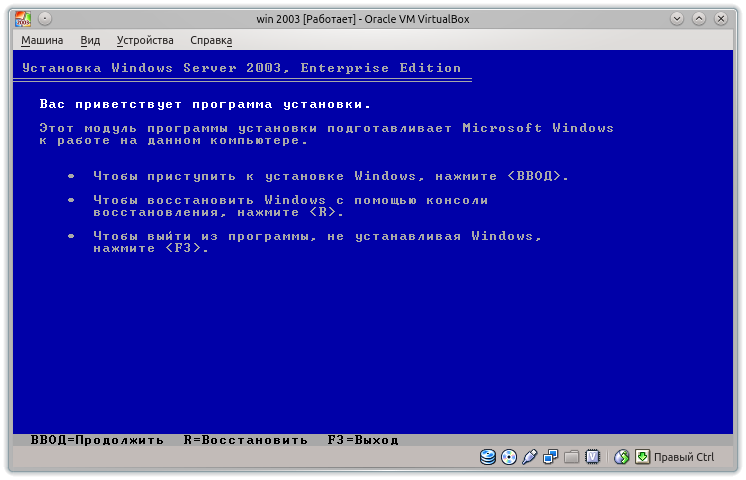Image resolution: width=746 pixels, height=480 pixels.
Task: Click the hard disk activity indicator icon
Action: [x=488, y=457]
